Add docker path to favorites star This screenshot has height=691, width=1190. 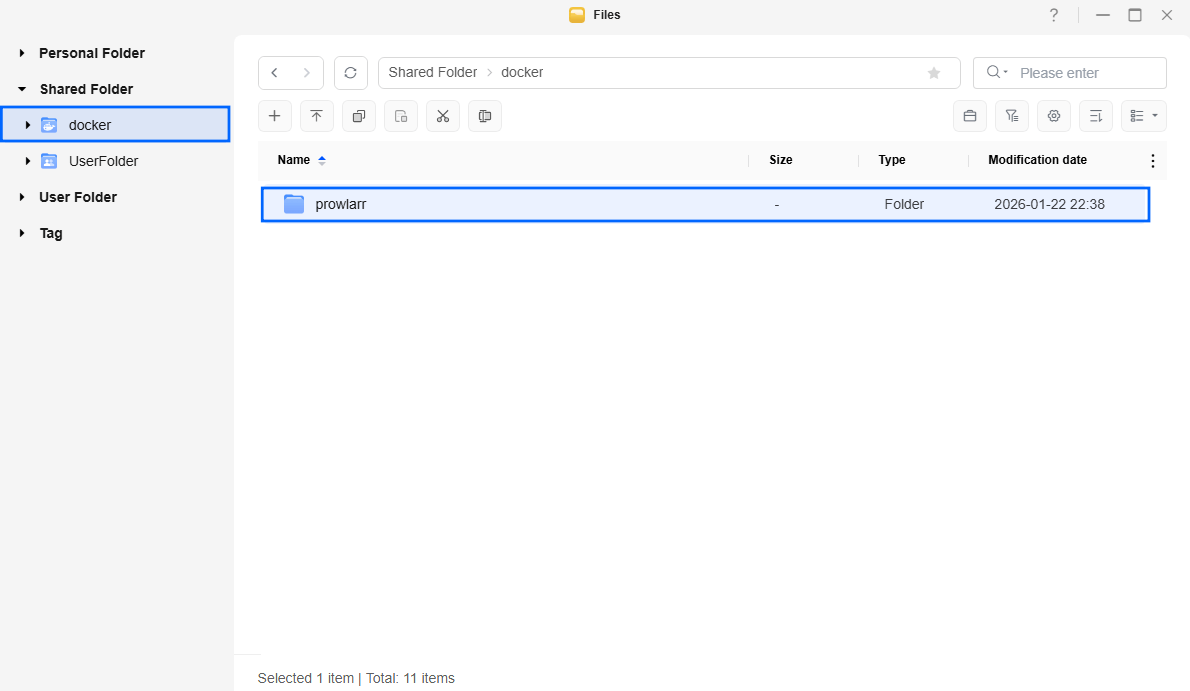[934, 73]
